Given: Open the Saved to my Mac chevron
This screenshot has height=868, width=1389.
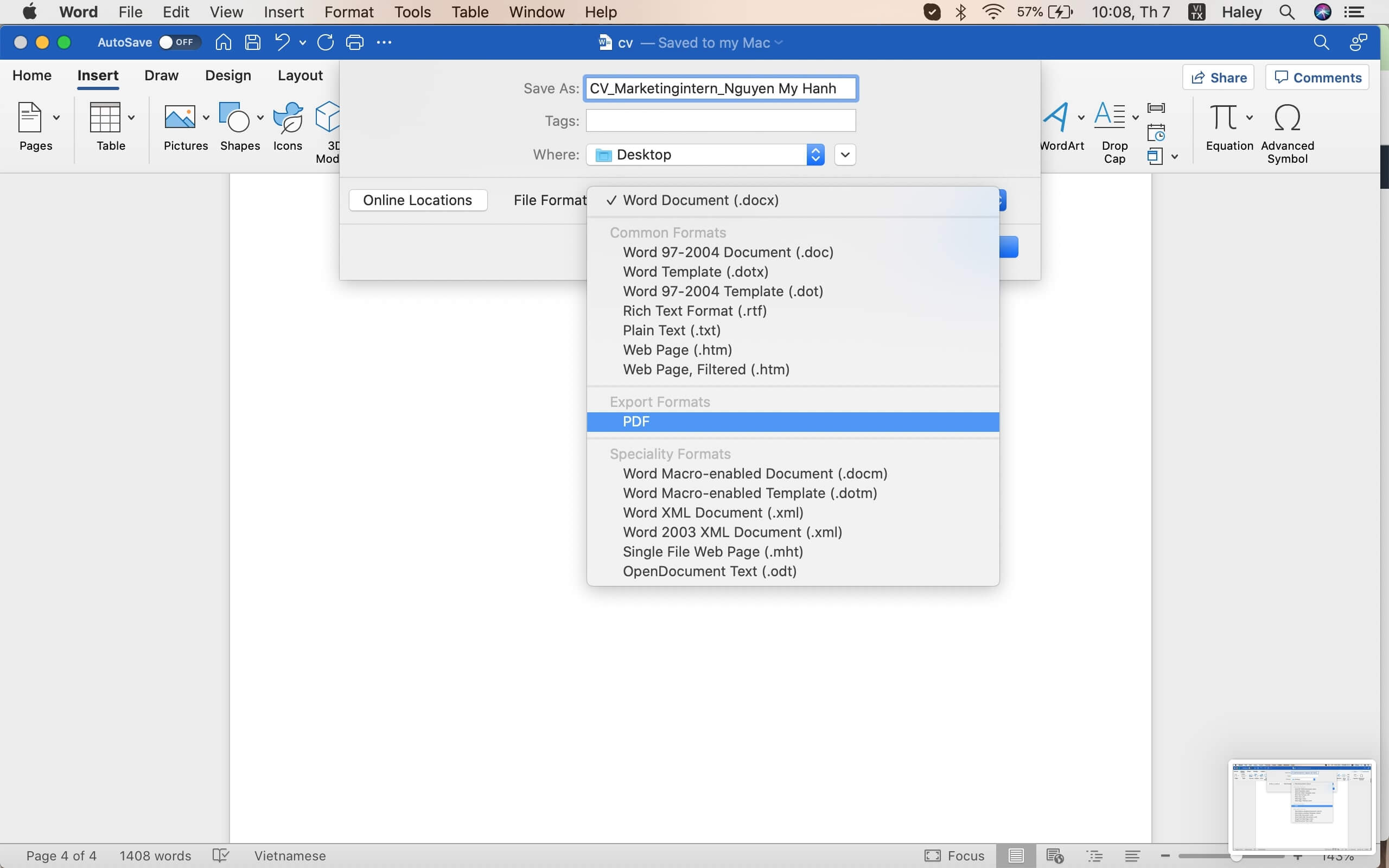Looking at the screenshot, I should (x=779, y=42).
